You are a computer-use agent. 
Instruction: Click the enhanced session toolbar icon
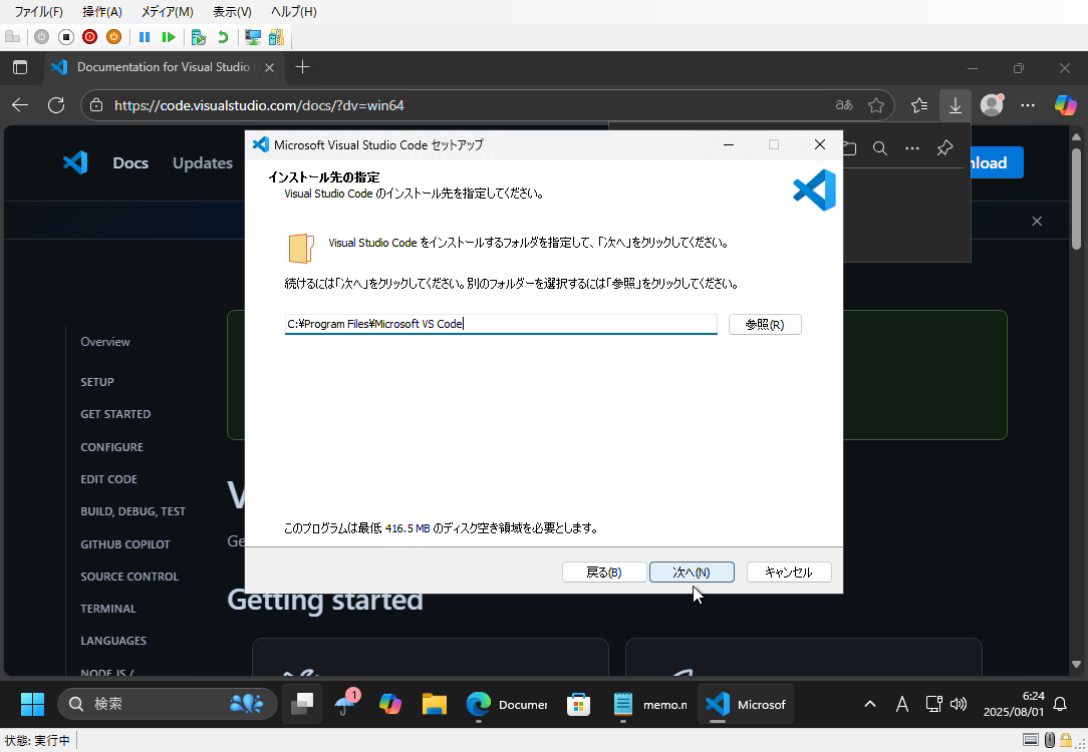coord(253,37)
